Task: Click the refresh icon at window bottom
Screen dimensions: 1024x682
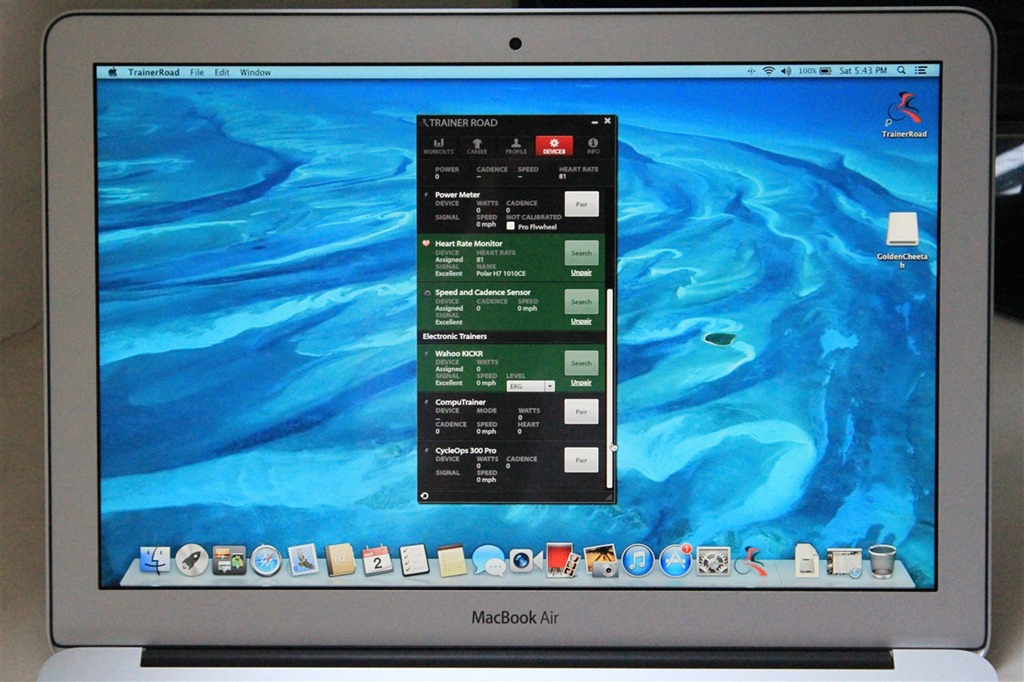Action: coord(424,496)
